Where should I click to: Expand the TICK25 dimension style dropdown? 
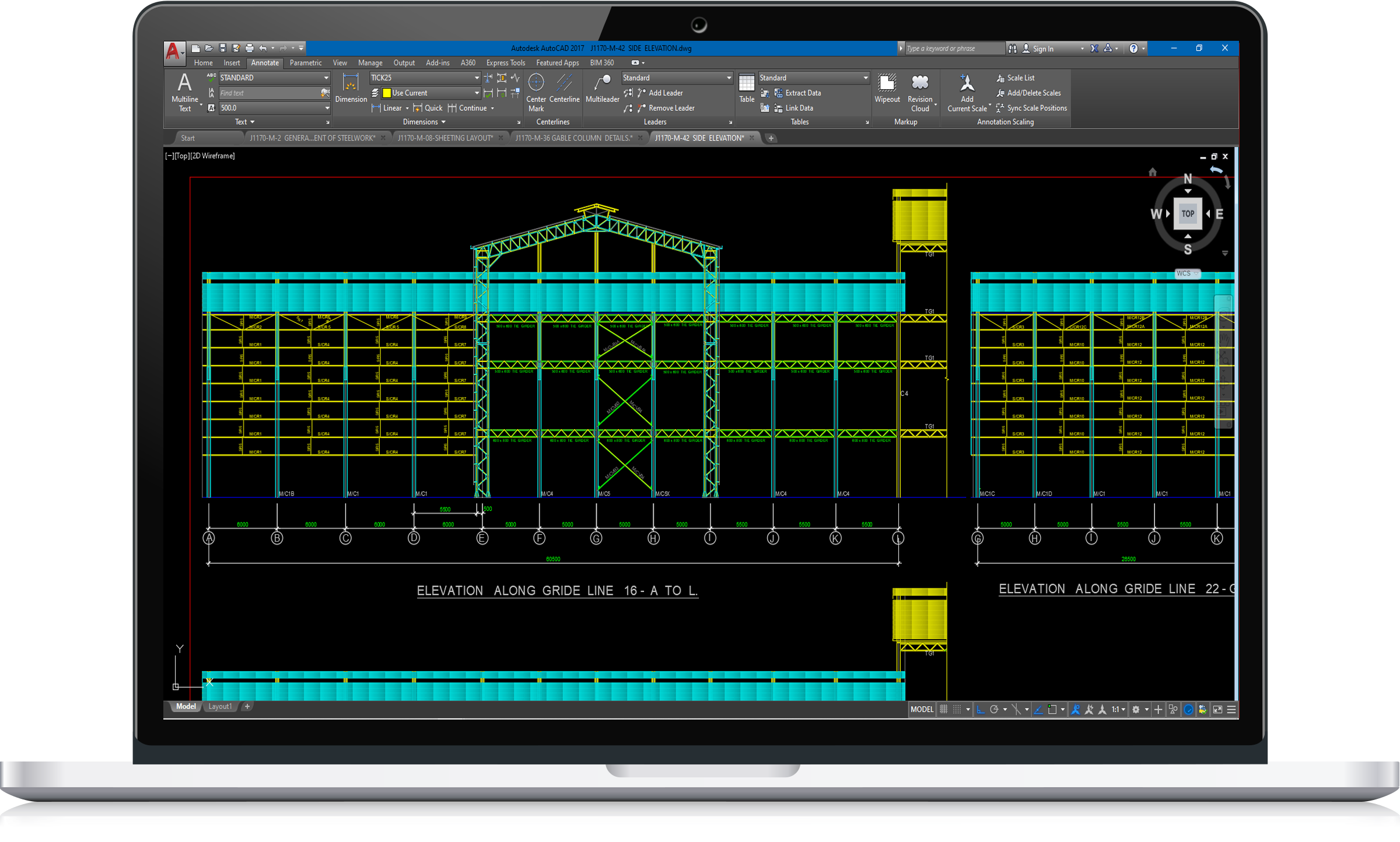click(477, 78)
